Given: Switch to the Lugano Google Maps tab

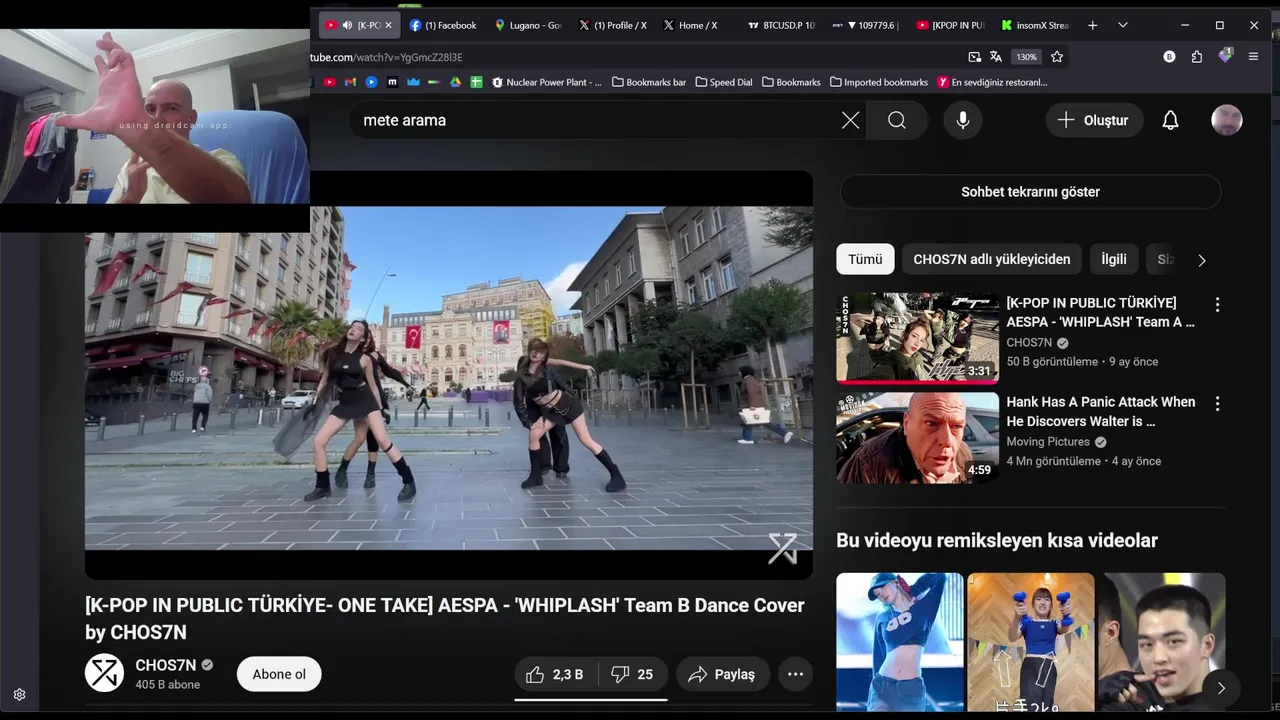Looking at the screenshot, I should 528,25.
